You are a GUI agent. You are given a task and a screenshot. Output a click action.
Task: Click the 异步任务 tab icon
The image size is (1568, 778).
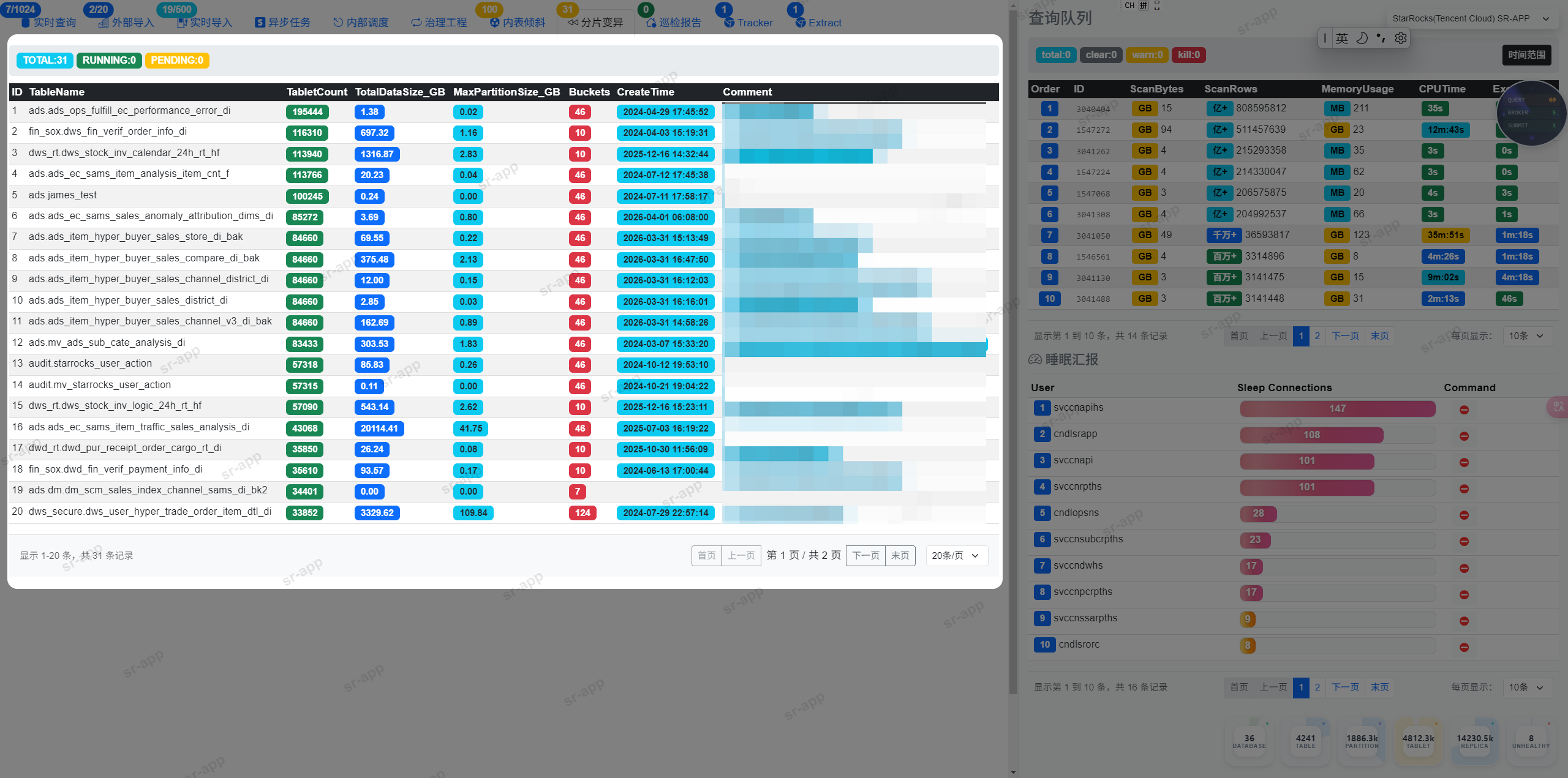tap(260, 23)
